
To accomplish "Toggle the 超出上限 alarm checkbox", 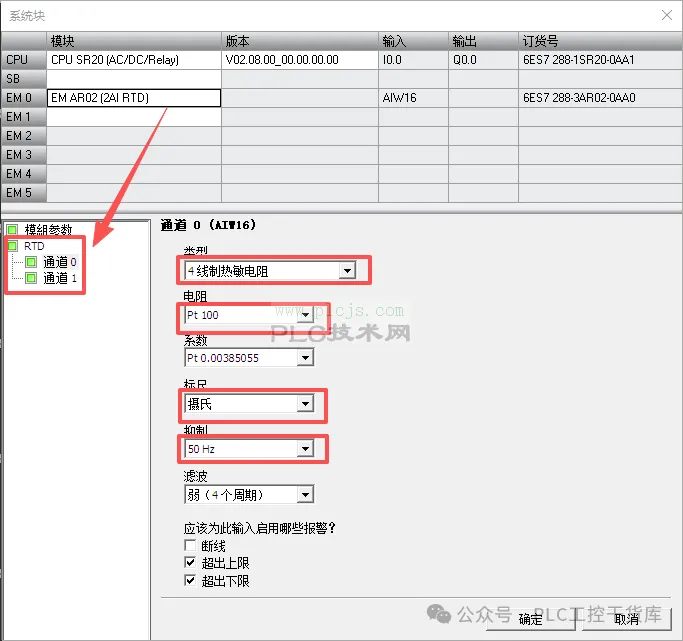I will coord(190,563).
